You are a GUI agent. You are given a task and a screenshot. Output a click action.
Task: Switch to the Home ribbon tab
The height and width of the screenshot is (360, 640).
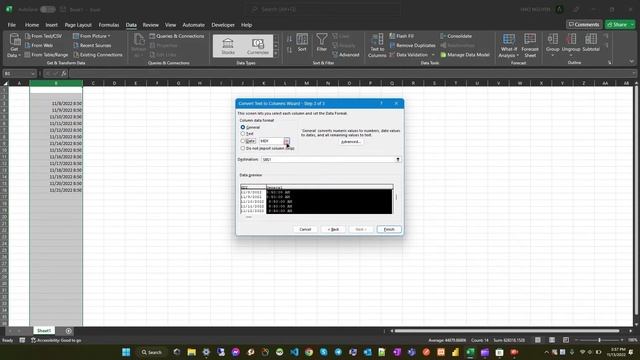coord(32,25)
